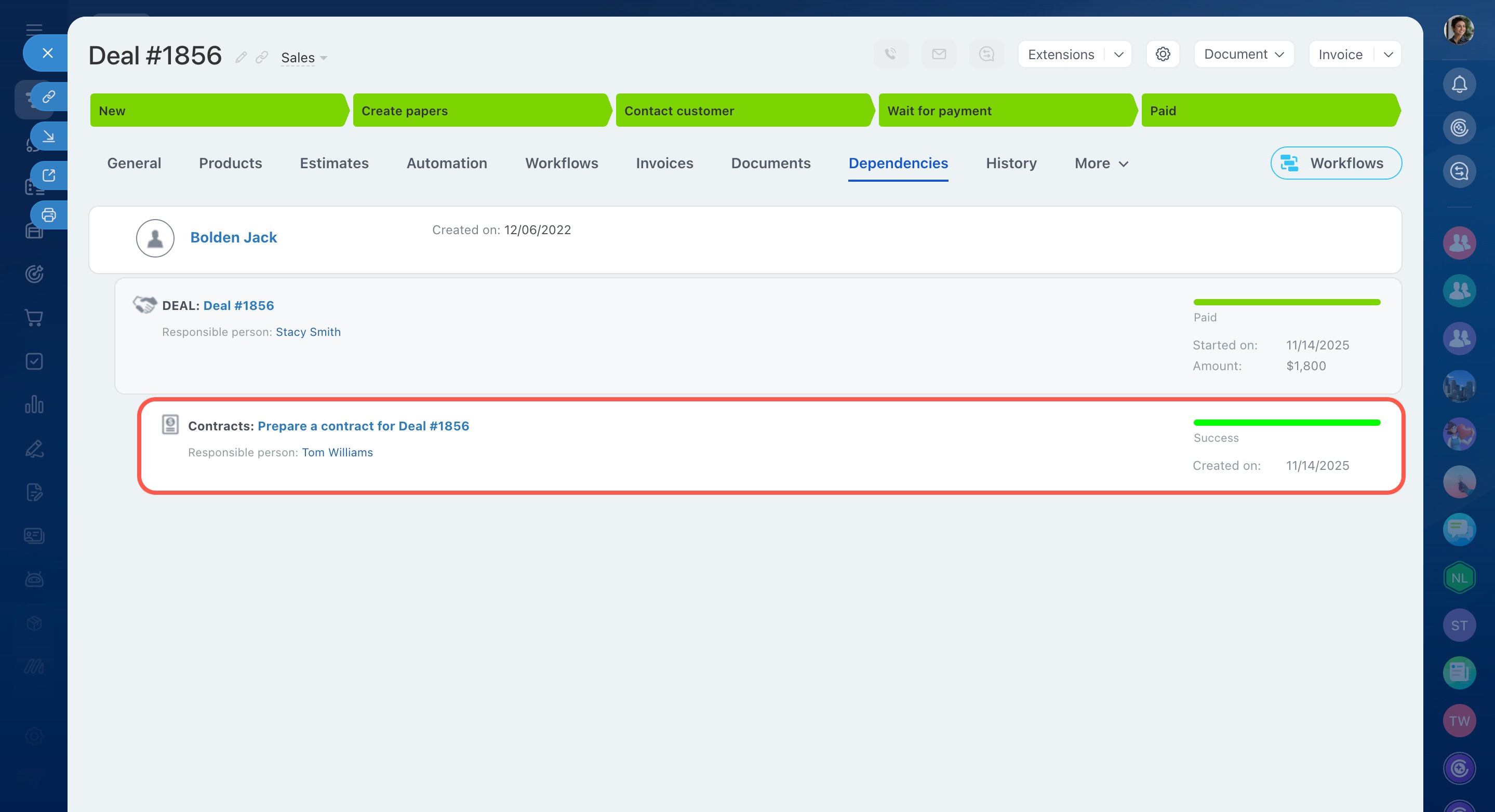
Task: Open the settings gear in deal header
Action: (x=1163, y=54)
